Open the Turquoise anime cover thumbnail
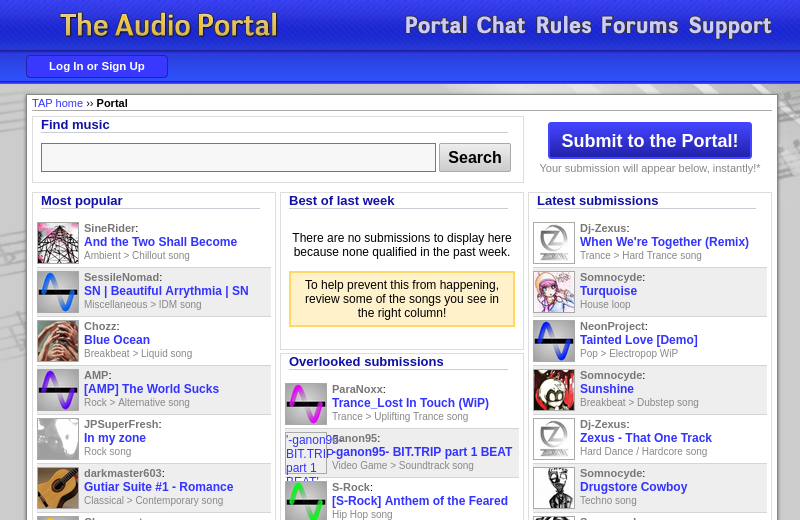This screenshot has height=520, width=800. (554, 292)
